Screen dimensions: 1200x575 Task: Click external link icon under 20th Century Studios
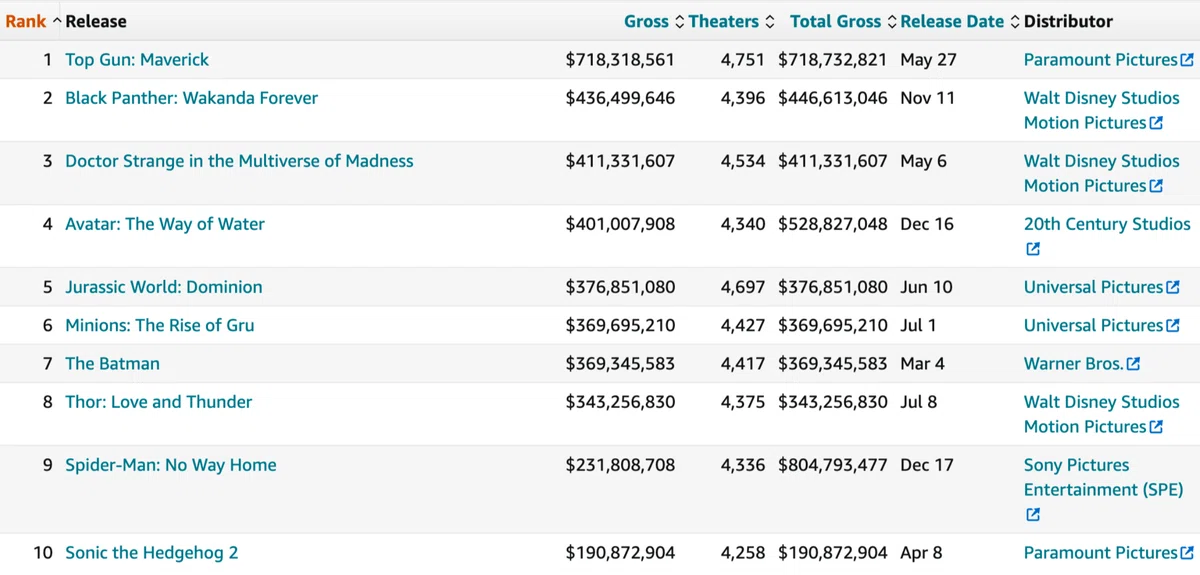tap(1033, 250)
